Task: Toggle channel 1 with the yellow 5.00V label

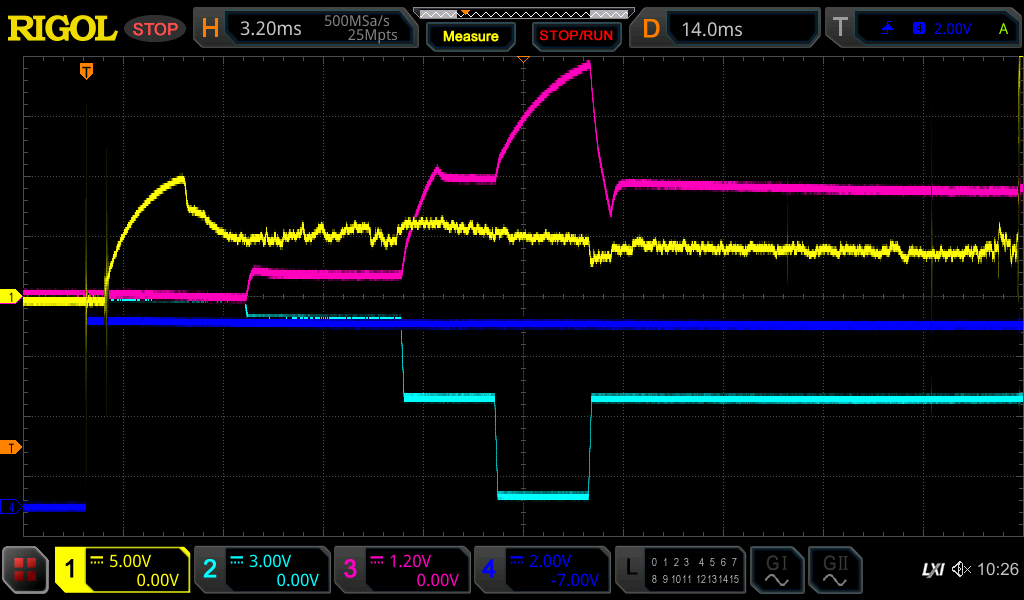Action: [x=122, y=570]
